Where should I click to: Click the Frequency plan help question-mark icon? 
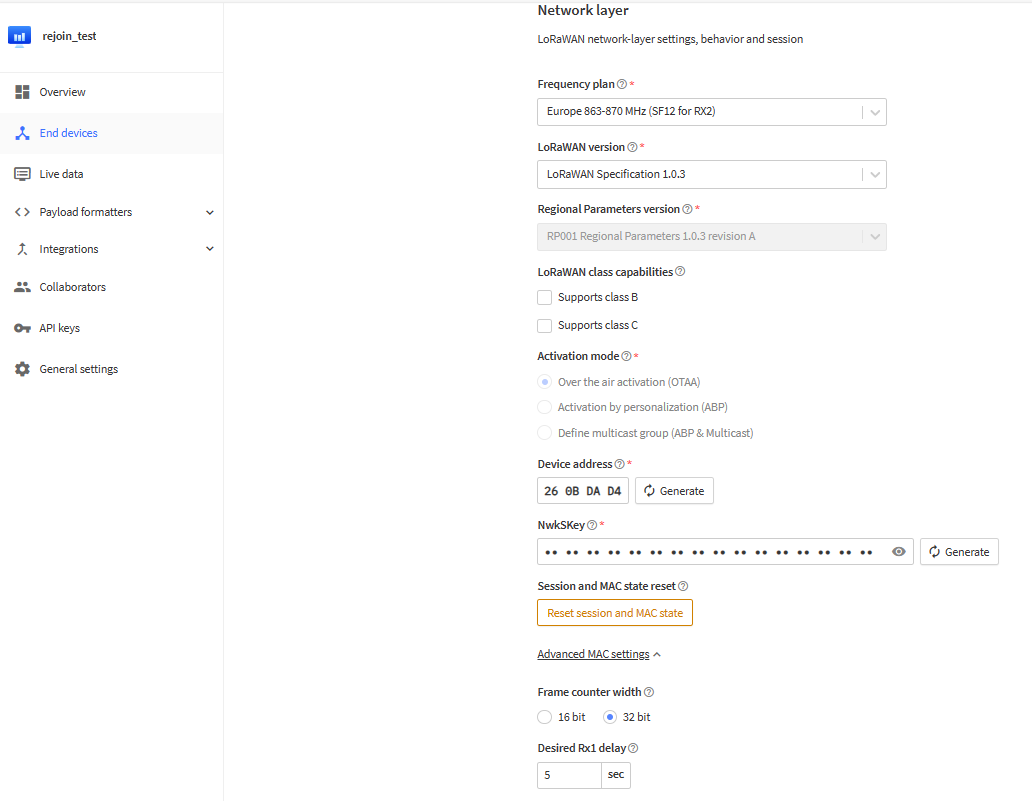click(621, 84)
